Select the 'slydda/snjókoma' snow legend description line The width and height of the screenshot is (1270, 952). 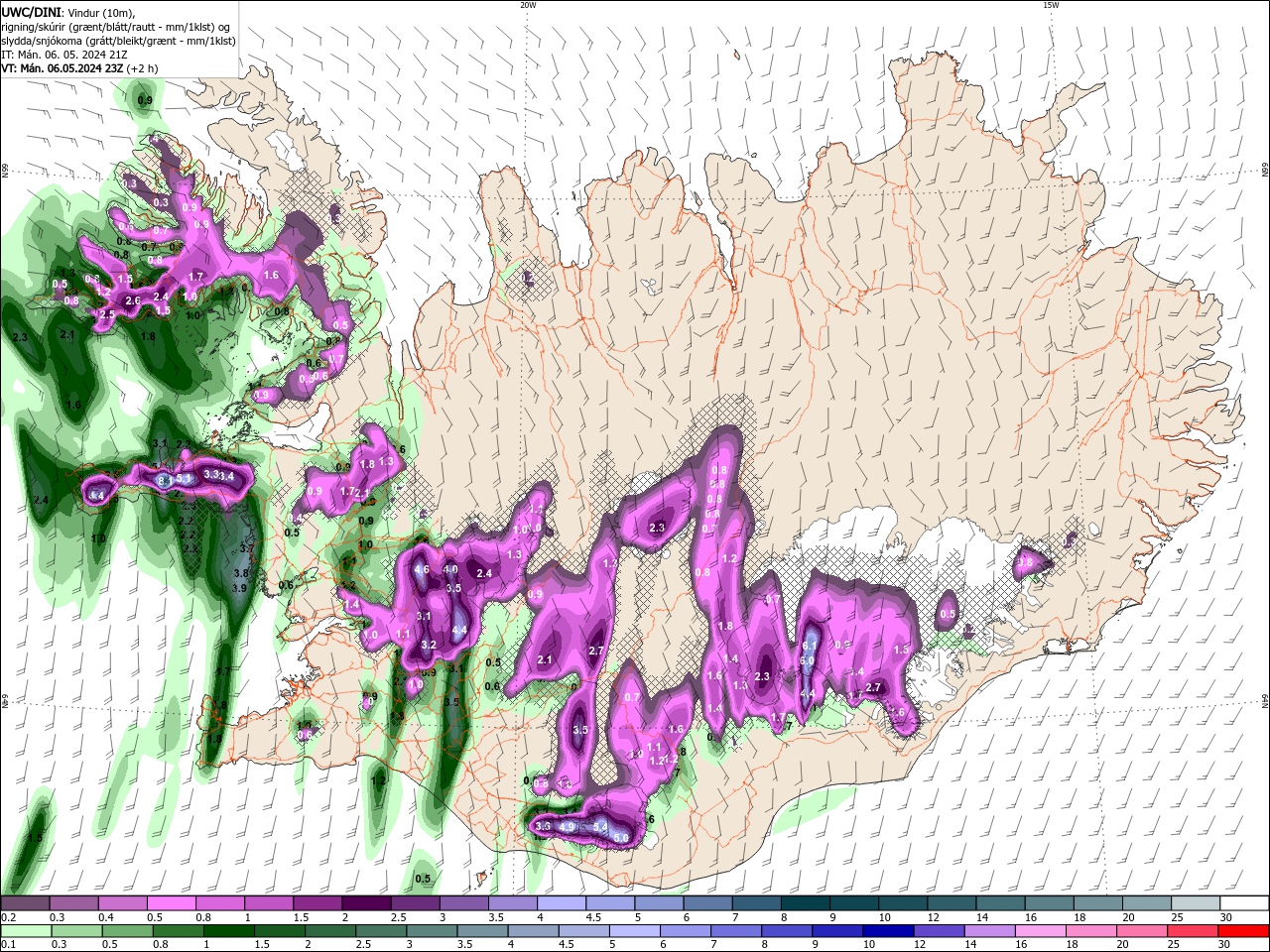(x=118, y=41)
